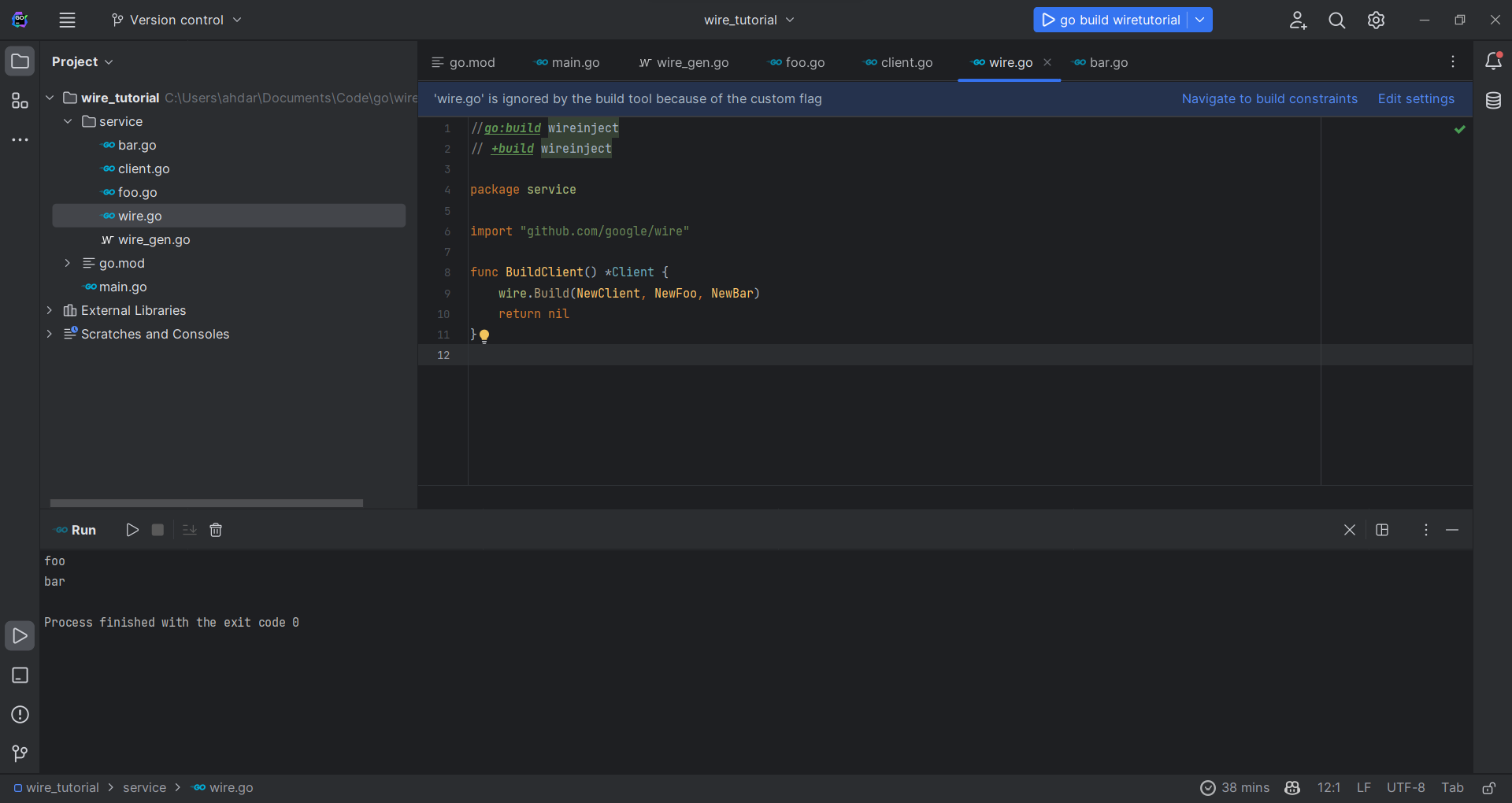
Task: Switch to the wire_gen.go tab
Action: [684, 62]
